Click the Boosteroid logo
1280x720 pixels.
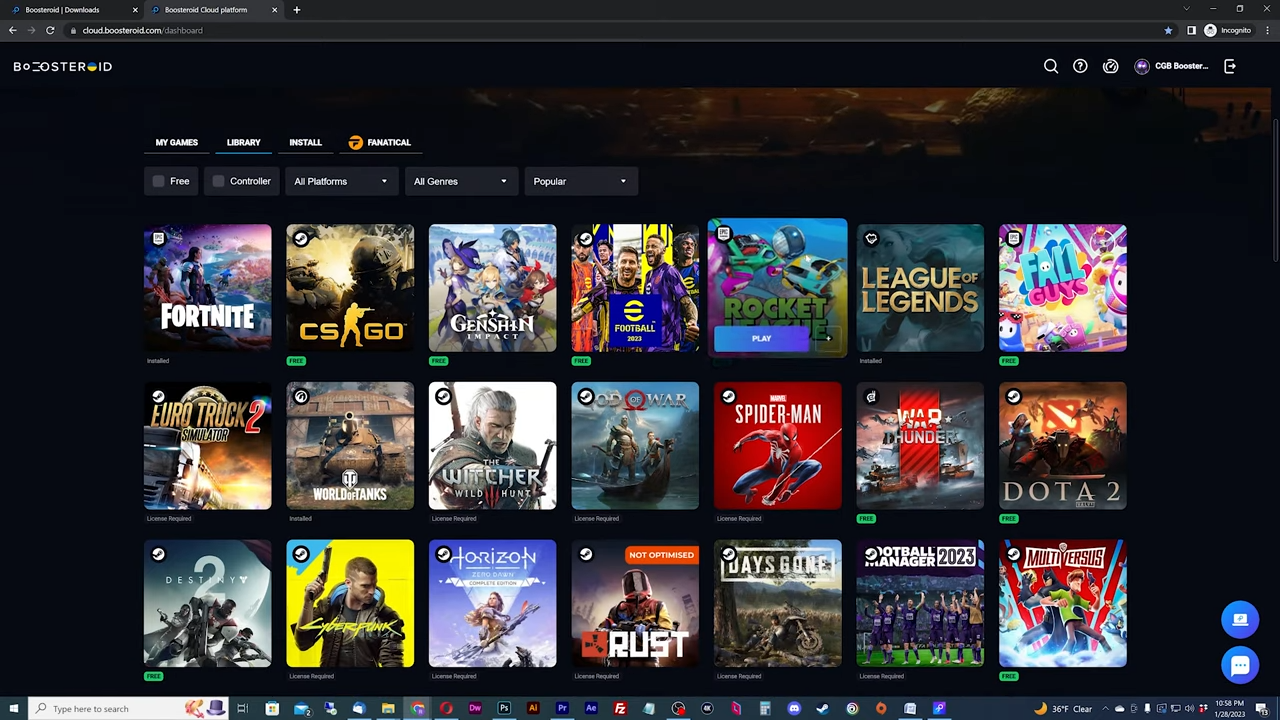(63, 66)
